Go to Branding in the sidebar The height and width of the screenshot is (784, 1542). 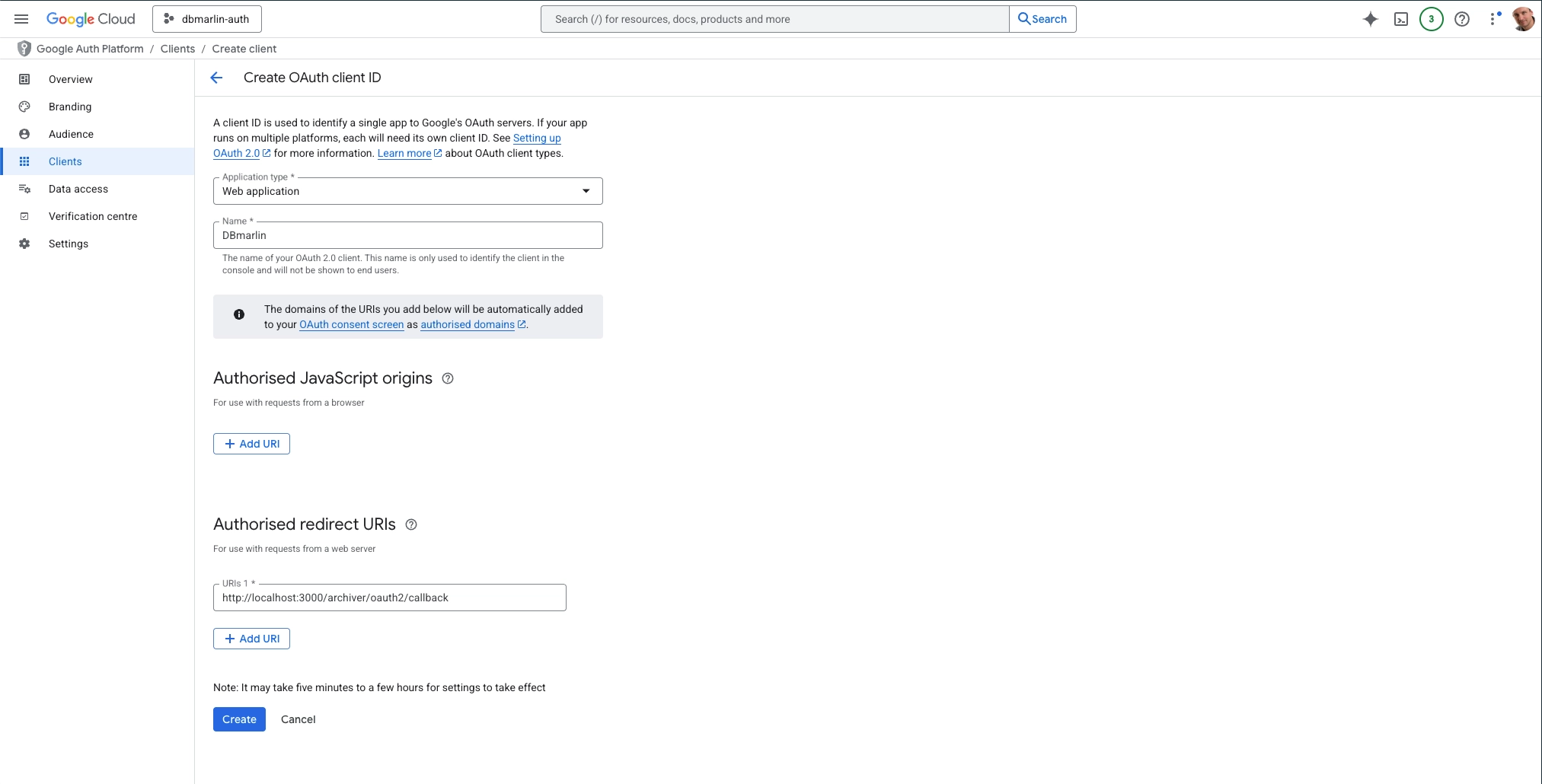[x=70, y=107]
